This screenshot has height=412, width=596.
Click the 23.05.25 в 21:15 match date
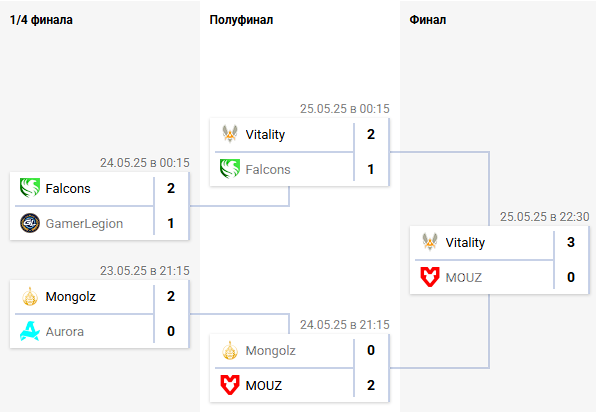tap(144, 271)
